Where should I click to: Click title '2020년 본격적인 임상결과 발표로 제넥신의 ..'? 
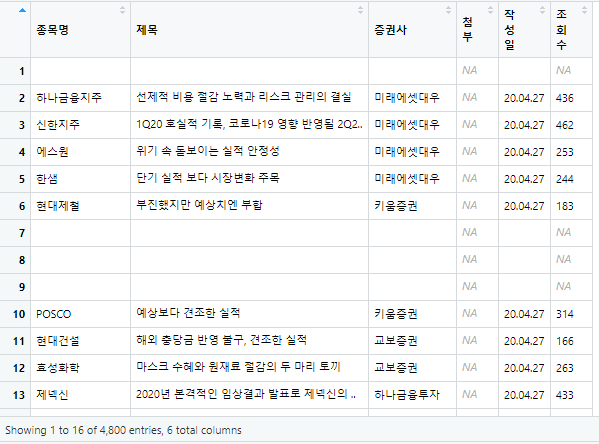[x=246, y=394]
